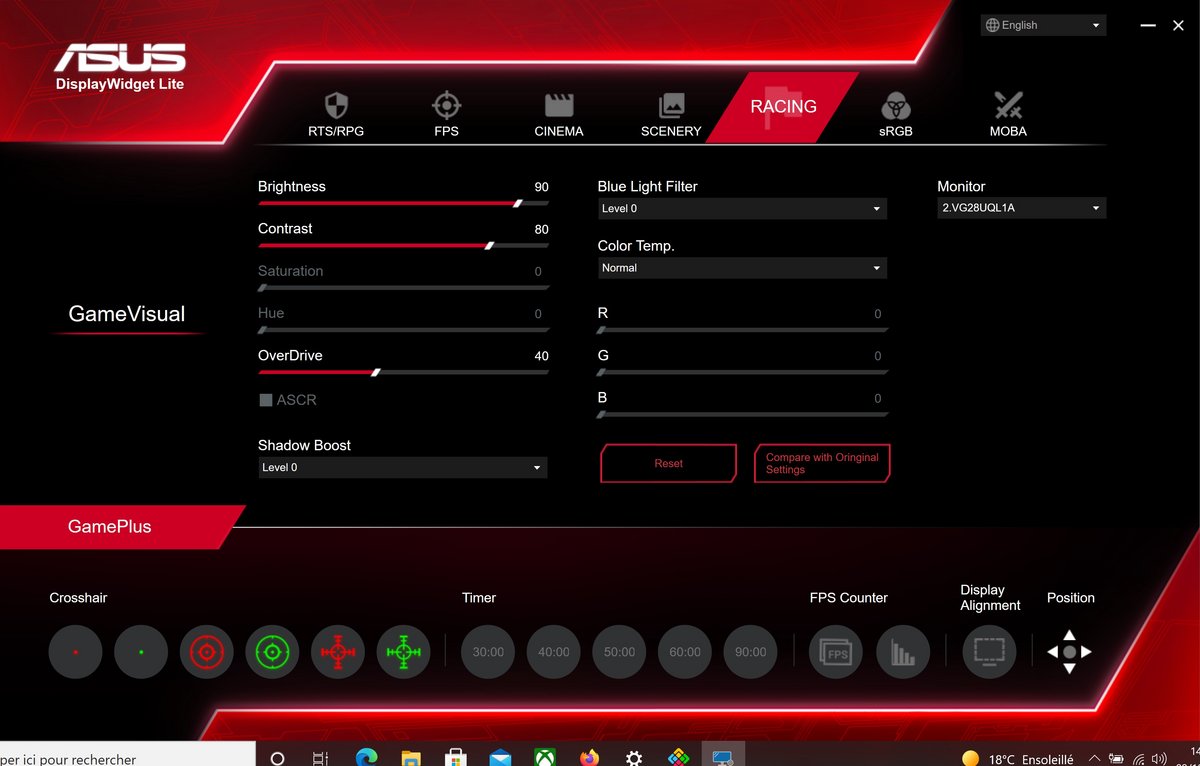Select the red dot crosshair
Screen dimensions: 1200x766
point(75,652)
